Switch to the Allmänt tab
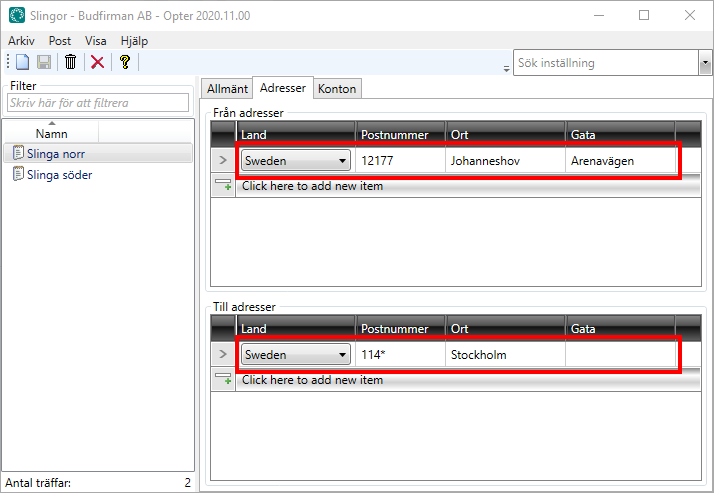The height and width of the screenshot is (493, 714). tap(226, 89)
